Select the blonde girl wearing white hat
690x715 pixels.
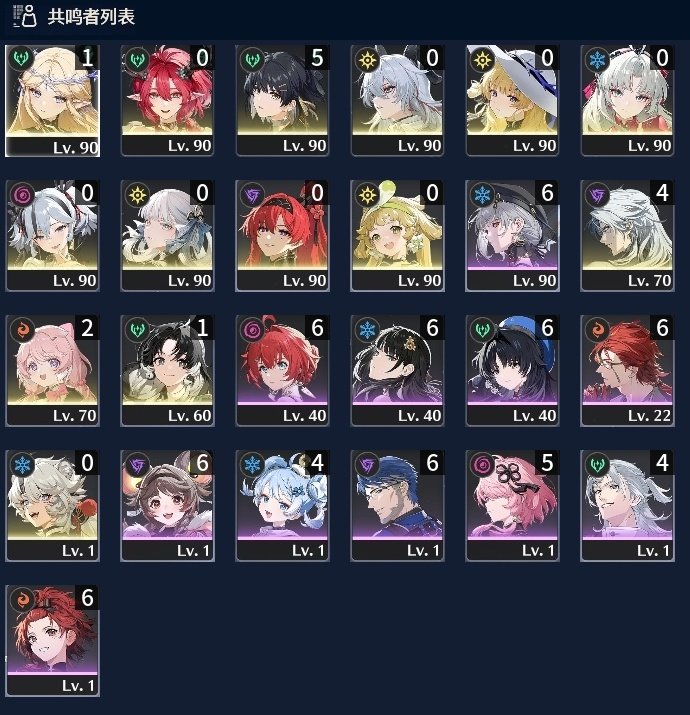click(x=512, y=101)
